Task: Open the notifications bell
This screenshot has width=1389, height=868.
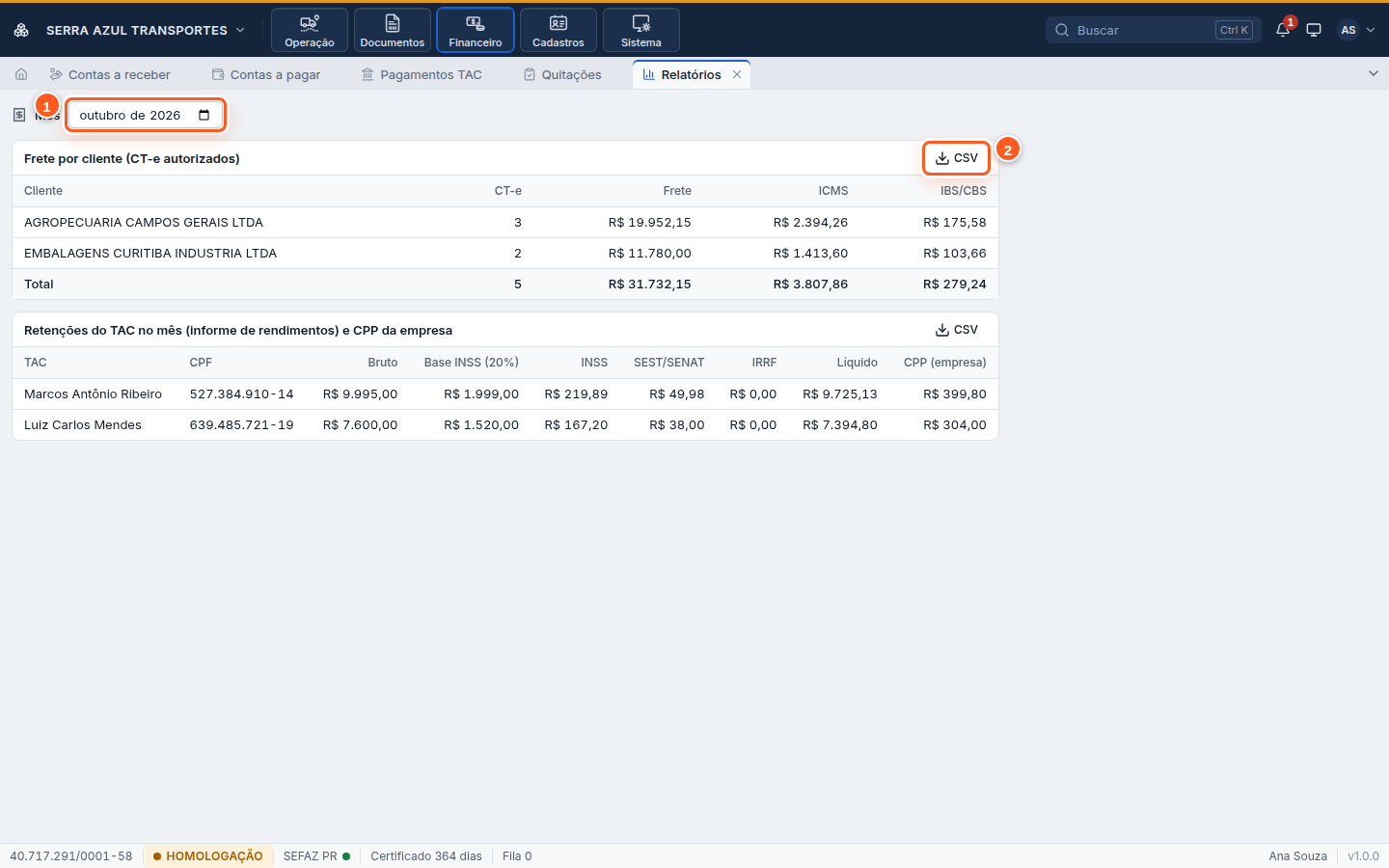Action: pyautogui.click(x=1283, y=30)
